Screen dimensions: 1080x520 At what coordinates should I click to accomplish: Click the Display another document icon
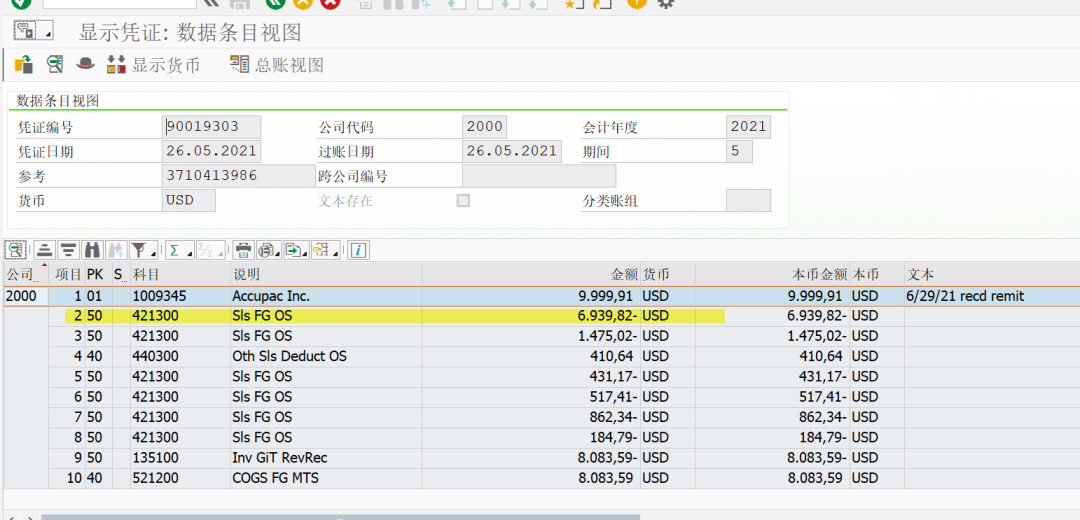click(x=55, y=65)
